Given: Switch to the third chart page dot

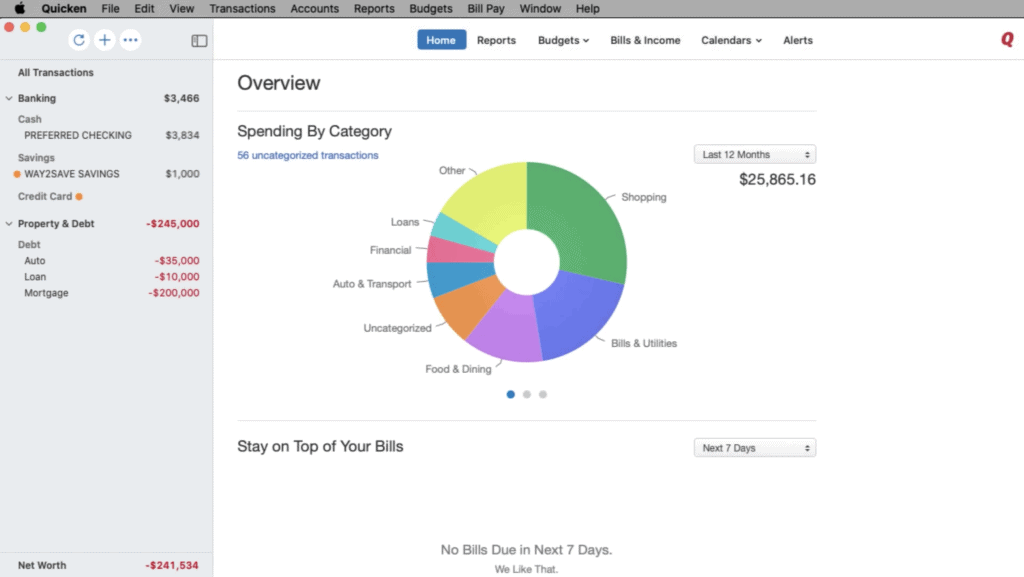Looking at the screenshot, I should click(x=543, y=394).
